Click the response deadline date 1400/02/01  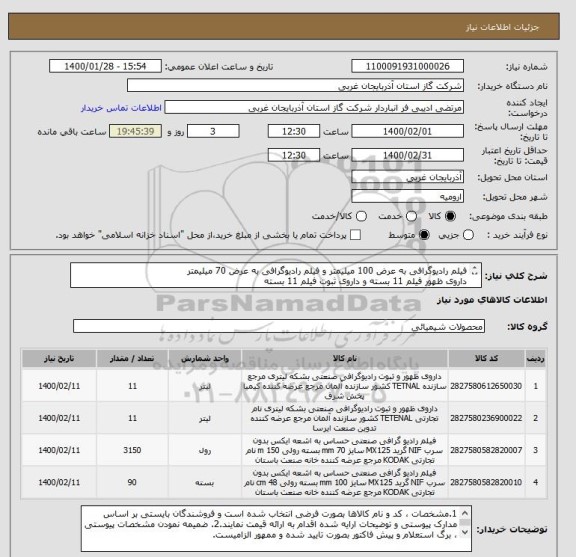407,131
